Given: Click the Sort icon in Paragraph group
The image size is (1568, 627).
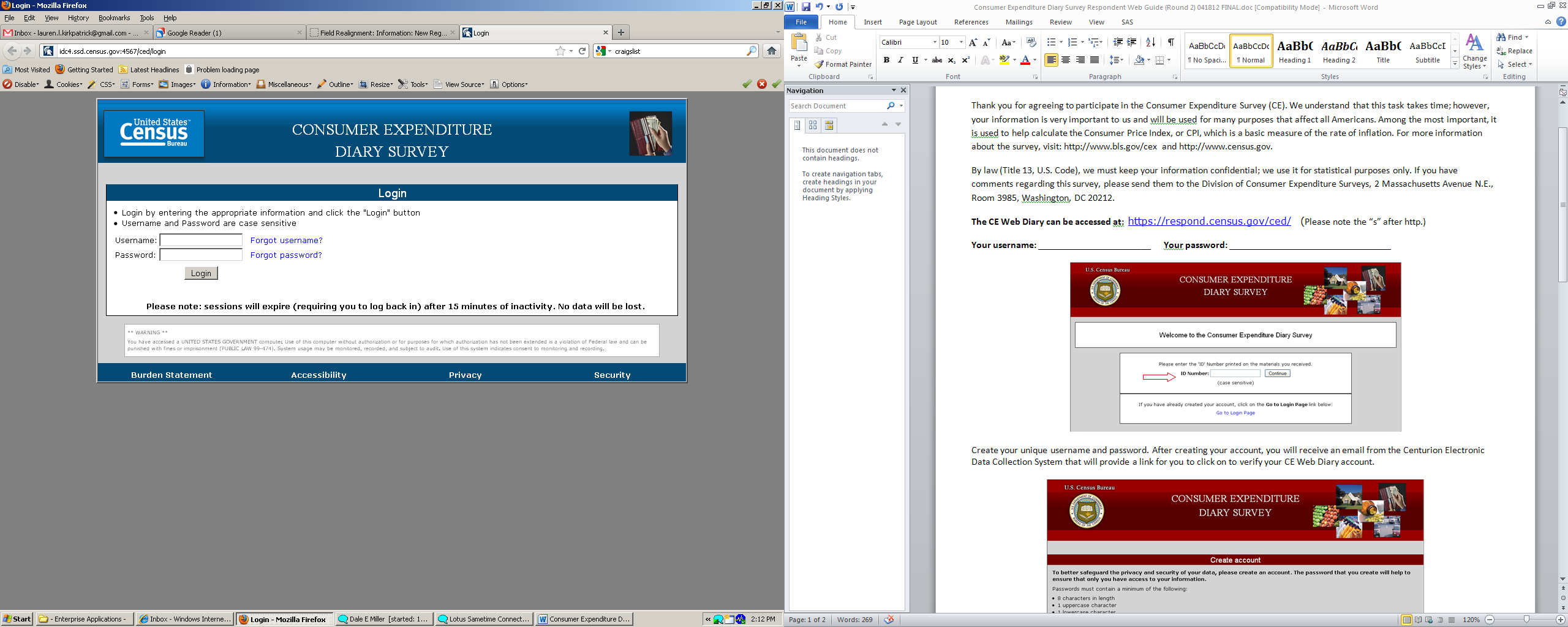Looking at the screenshot, I should [x=1150, y=42].
